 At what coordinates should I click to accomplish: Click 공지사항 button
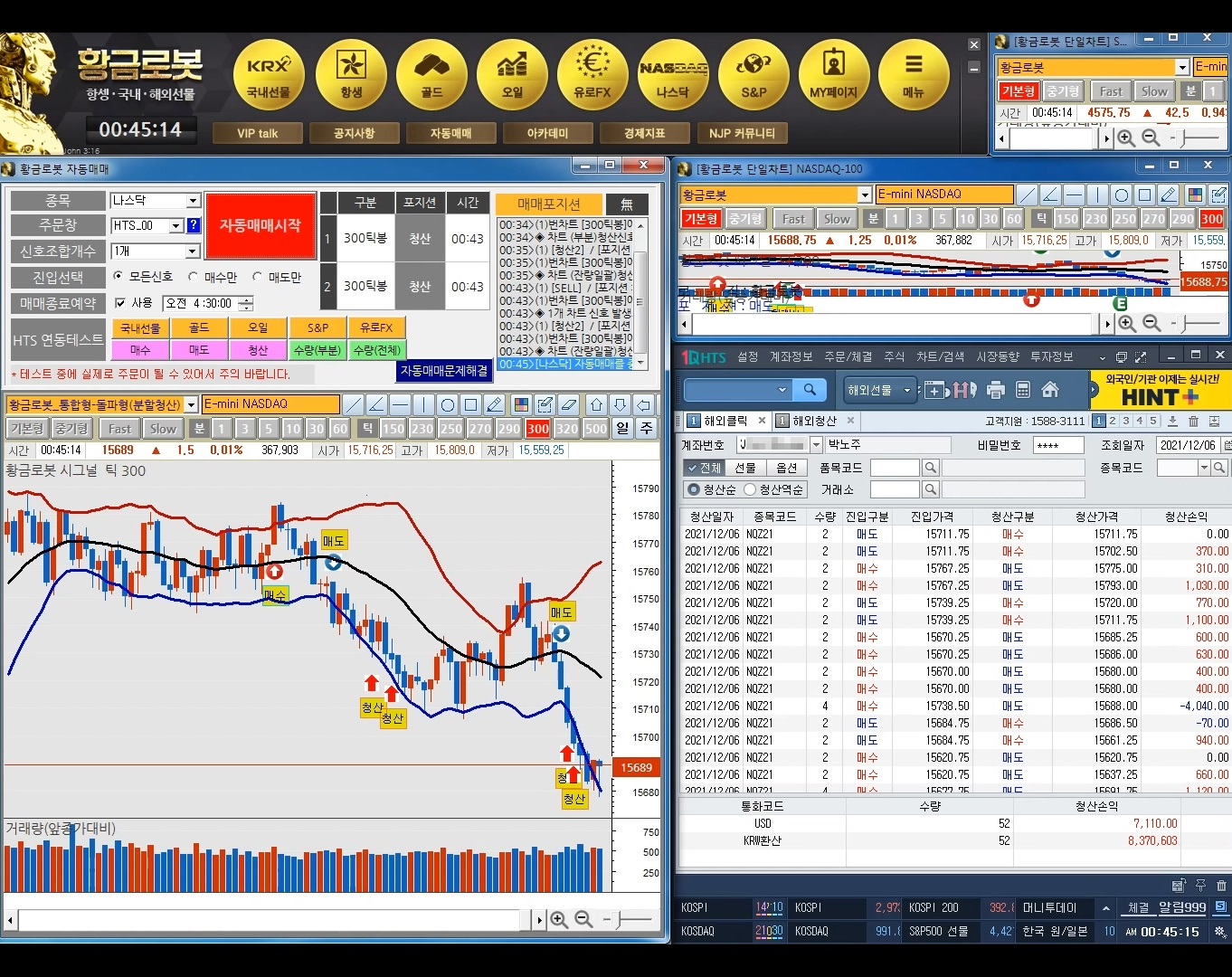355,133
